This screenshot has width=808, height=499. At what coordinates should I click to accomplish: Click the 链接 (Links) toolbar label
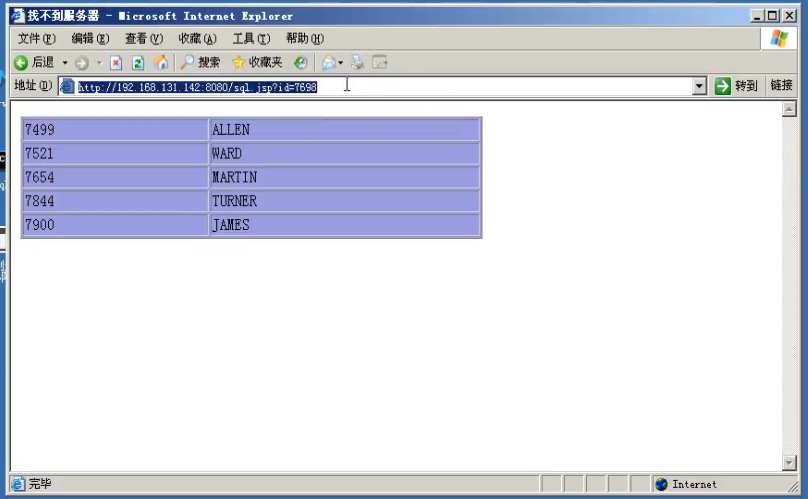click(781, 85)
